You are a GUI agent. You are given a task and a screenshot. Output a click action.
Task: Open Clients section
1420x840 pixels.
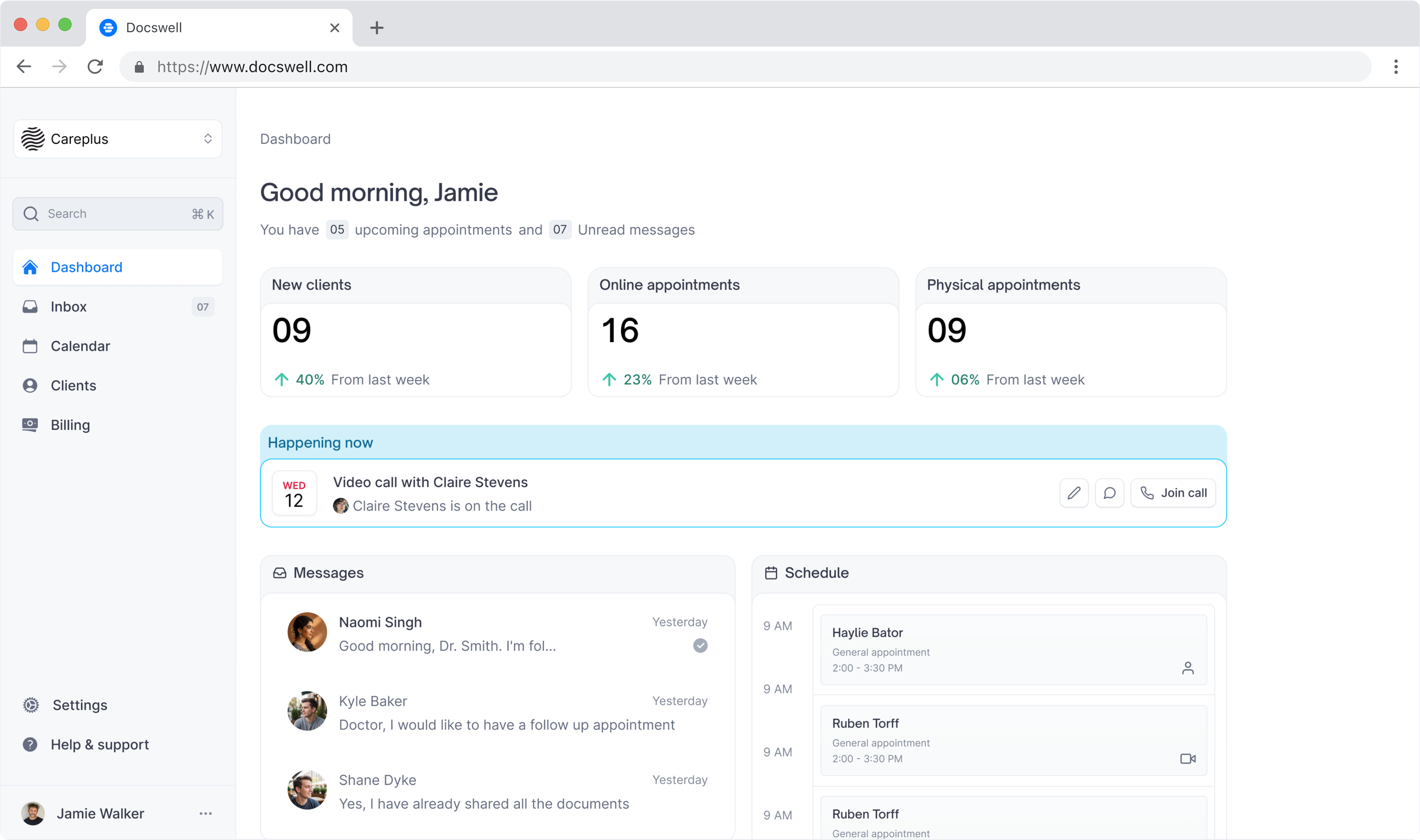click(118, 386)
